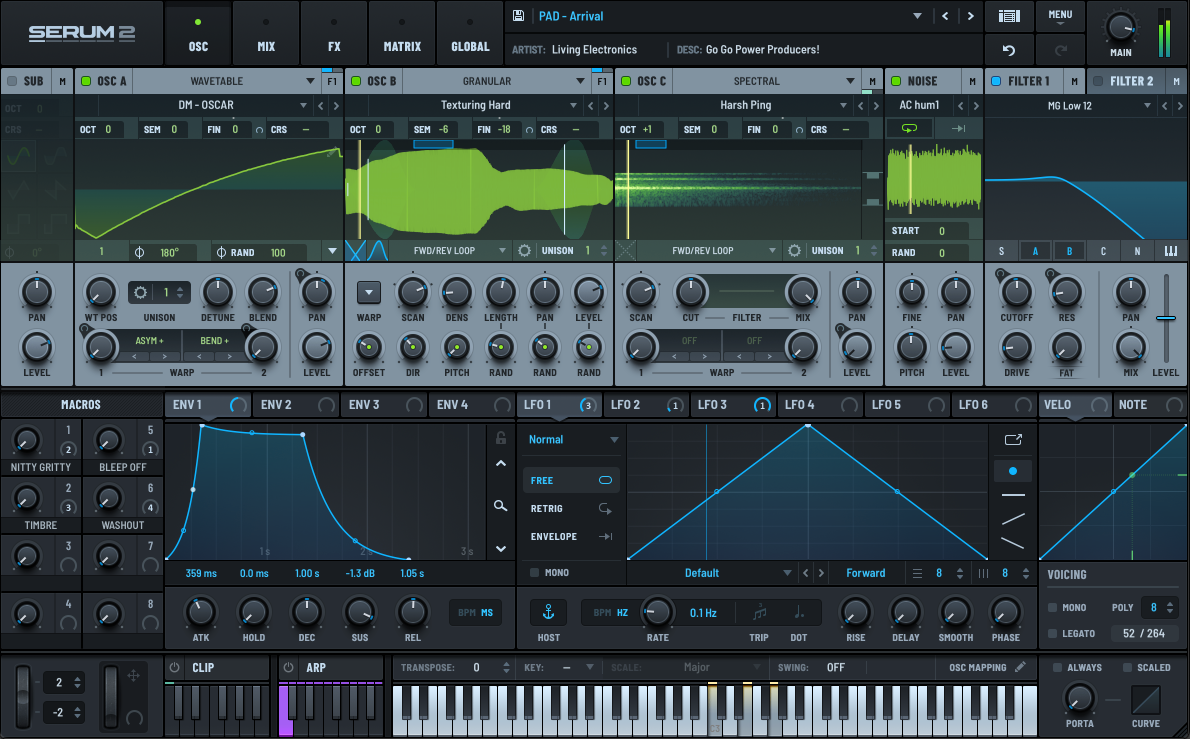Click the envelope zoom magnifier icon

501,506
